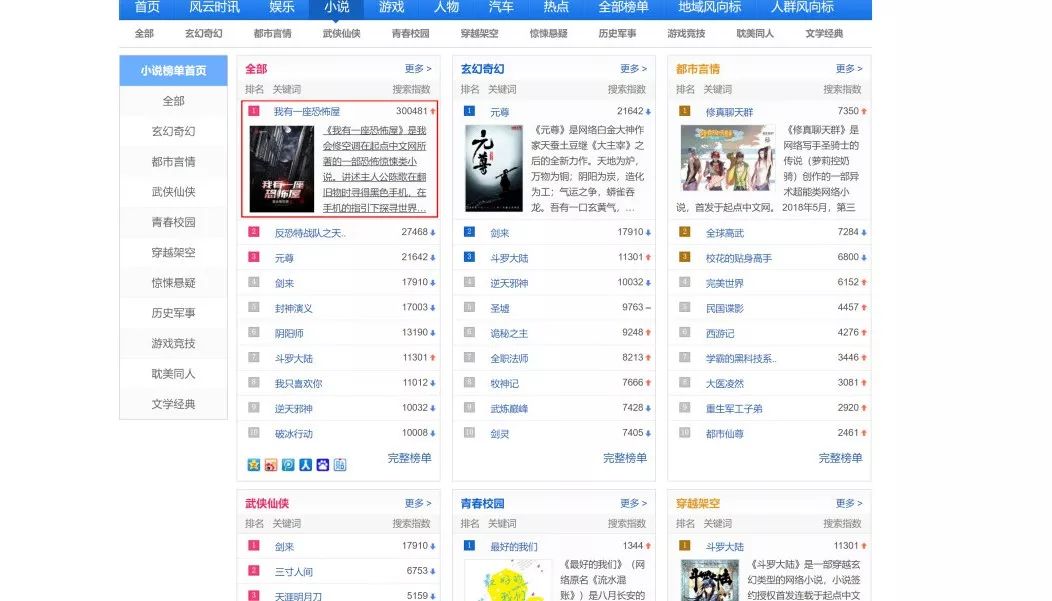Select 武侠仙侠 in the sub-navigation bar

(341, 34)
